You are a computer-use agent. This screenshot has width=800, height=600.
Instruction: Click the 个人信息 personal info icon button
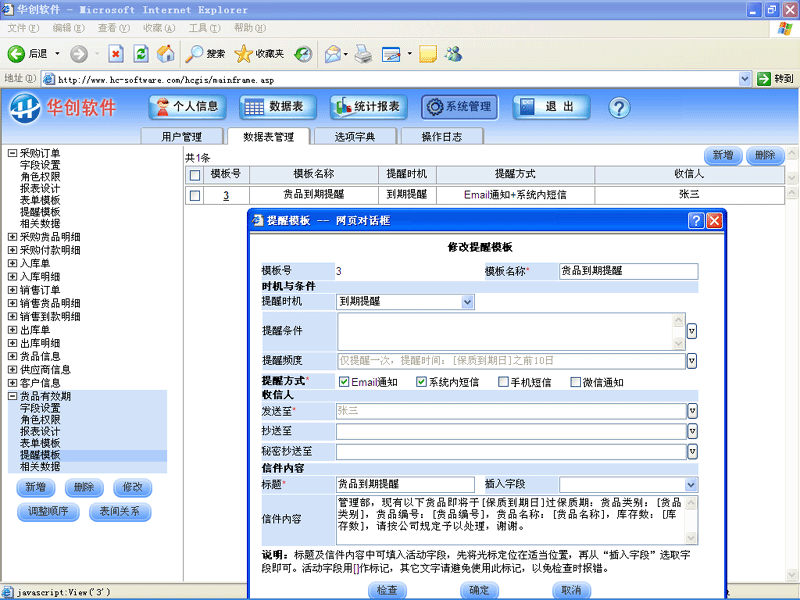pyautogui.click(x=187, y=107)
